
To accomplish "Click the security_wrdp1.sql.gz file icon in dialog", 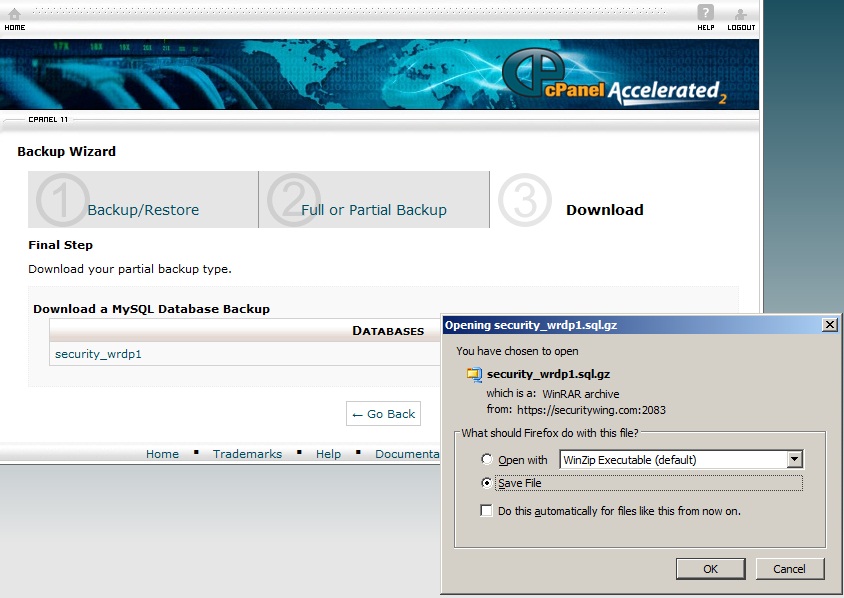I will 474,375.
